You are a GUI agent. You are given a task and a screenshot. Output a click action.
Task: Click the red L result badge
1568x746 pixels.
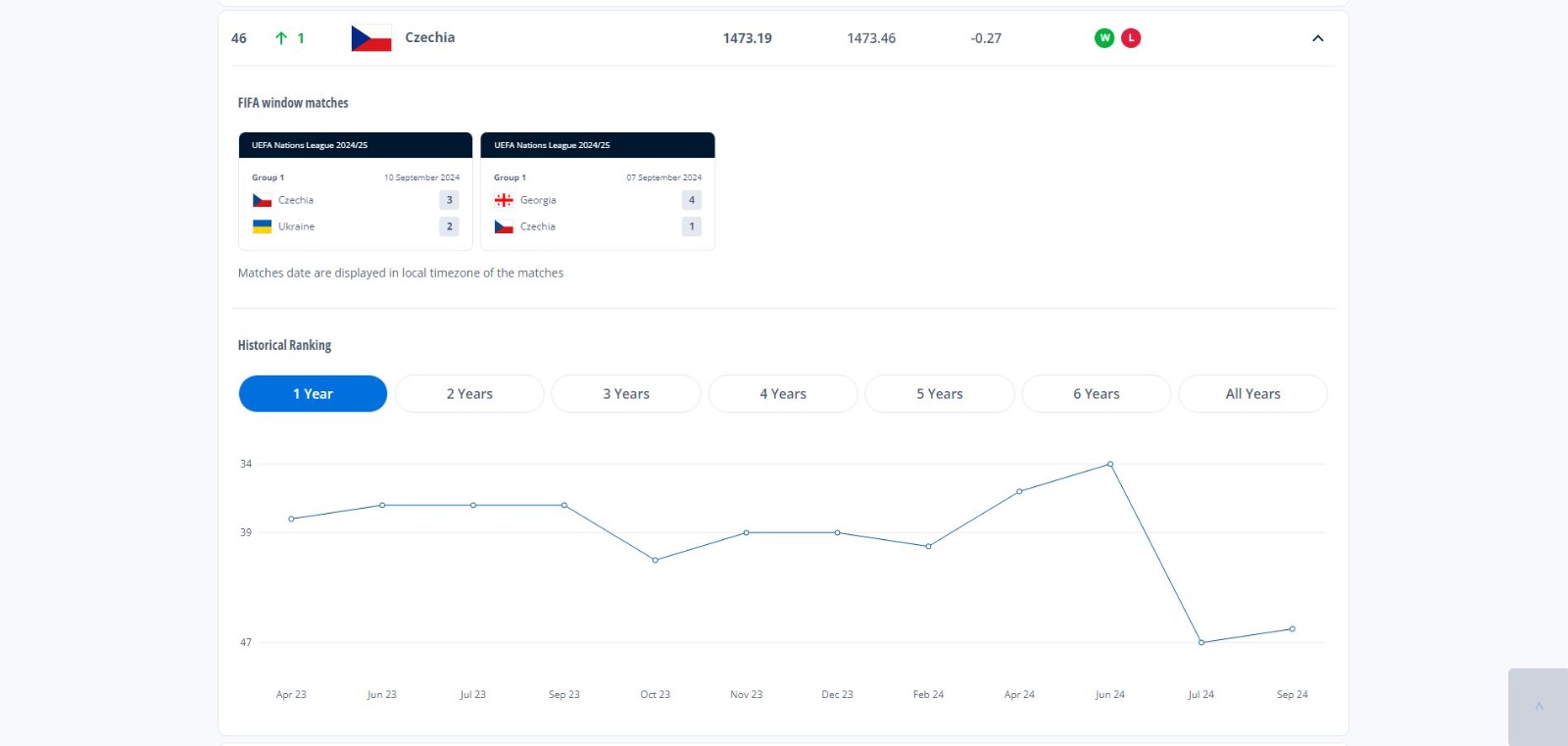pos(1131,38)
